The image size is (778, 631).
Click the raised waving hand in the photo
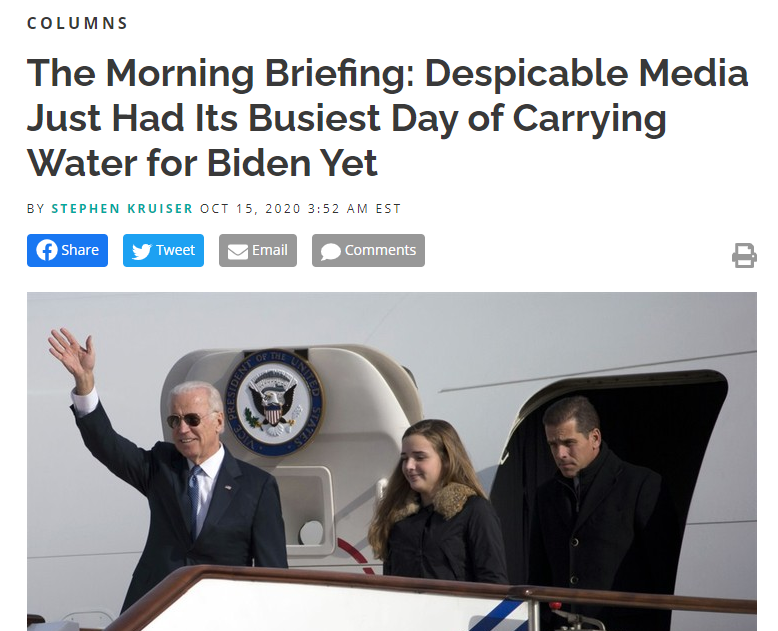click(72, 355)
